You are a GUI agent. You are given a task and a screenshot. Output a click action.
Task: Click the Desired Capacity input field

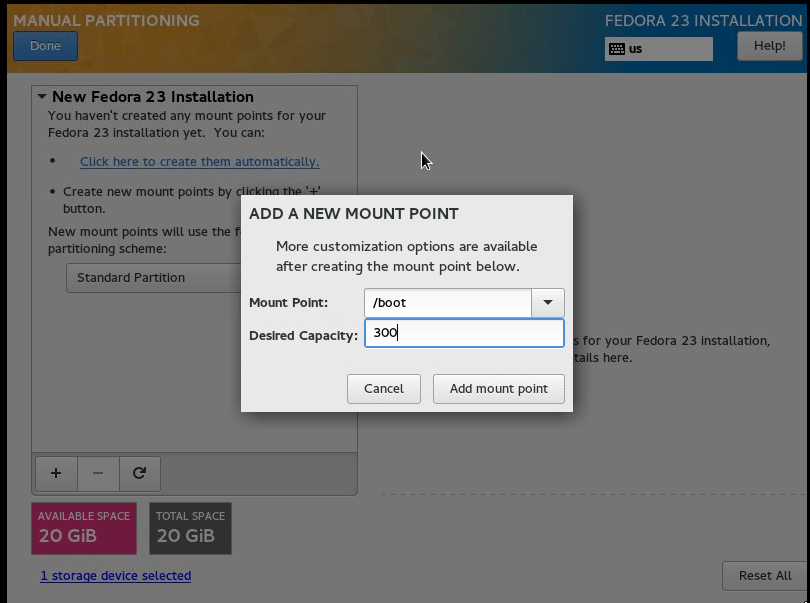[x=464, y=333]
